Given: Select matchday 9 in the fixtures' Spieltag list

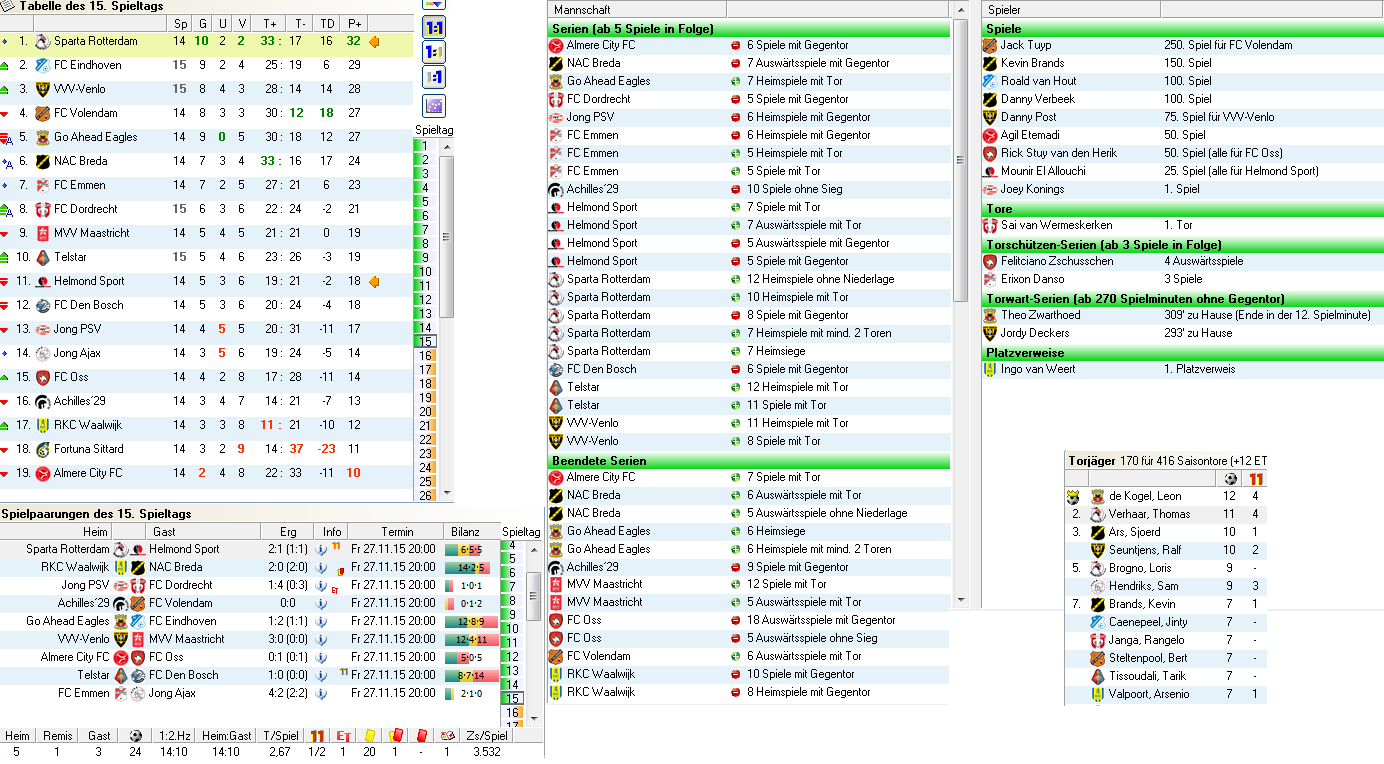Looking at the screenshot, I should [x=512, y=615].
